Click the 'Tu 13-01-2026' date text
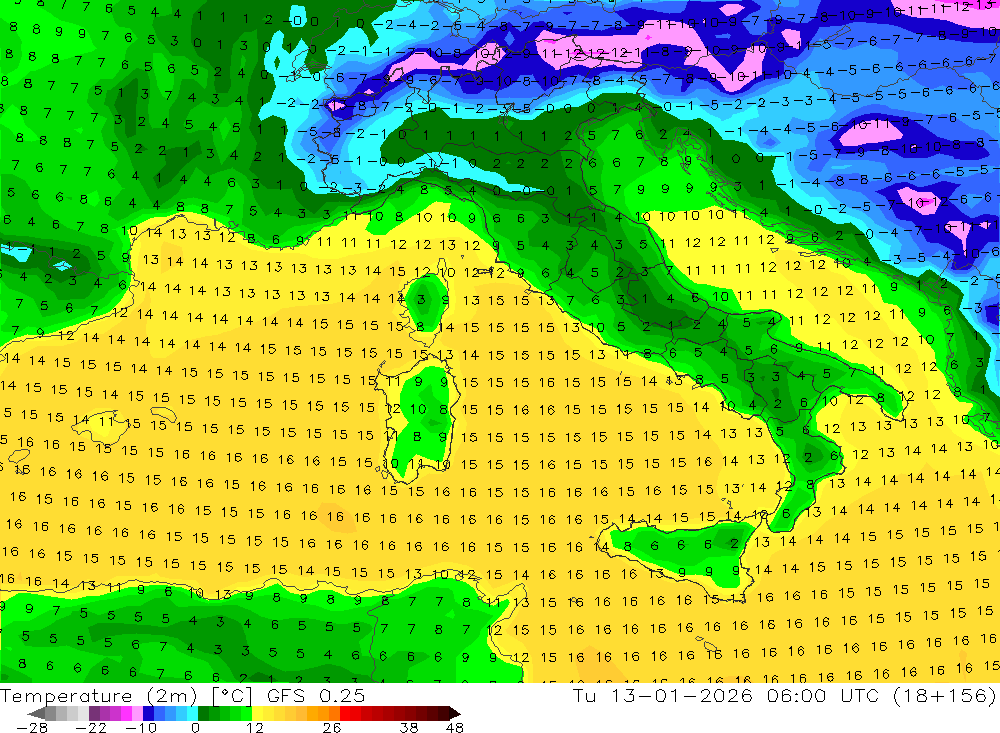Screen dimensions: 1000x733 (663, 695)
